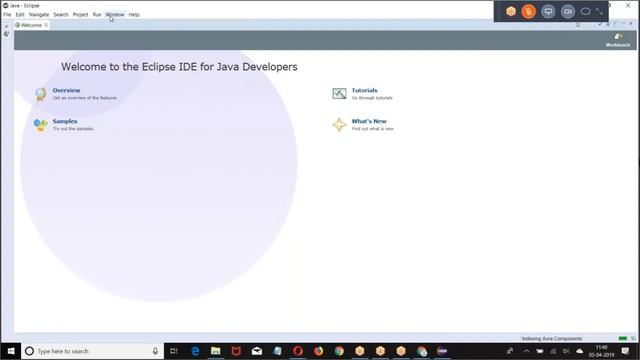The image size is (640, 360).
Task: Open the Project menu
Action: pos(80,15)
